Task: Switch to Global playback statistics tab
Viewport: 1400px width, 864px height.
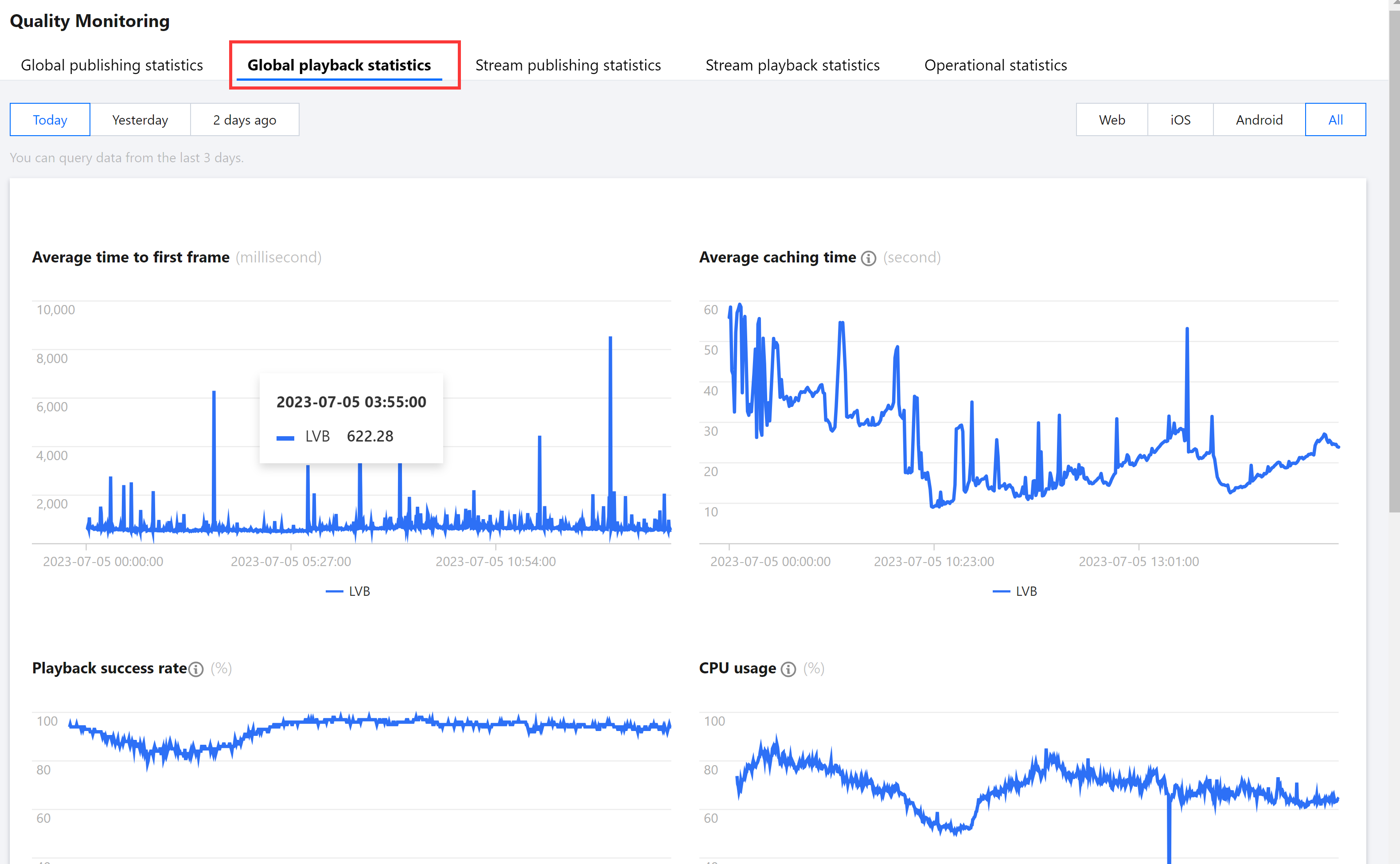Action: coord(339,65)
